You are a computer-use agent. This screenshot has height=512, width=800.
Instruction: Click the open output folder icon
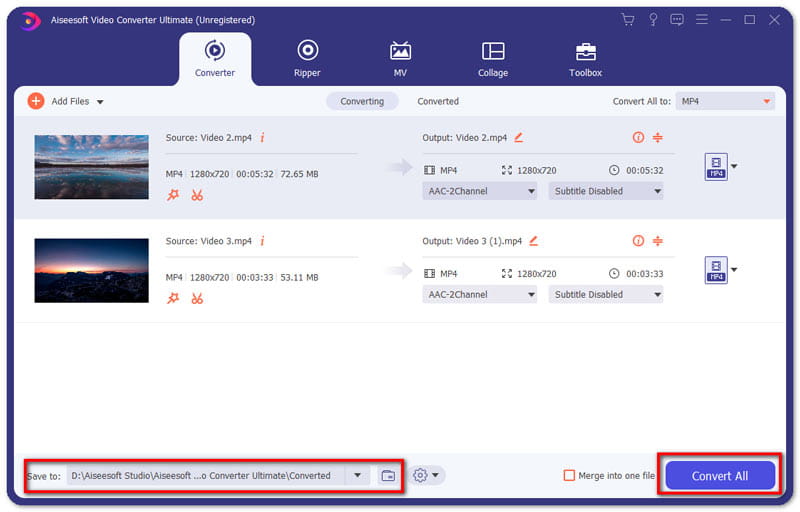pyautogui.click(x=388, y=475)
